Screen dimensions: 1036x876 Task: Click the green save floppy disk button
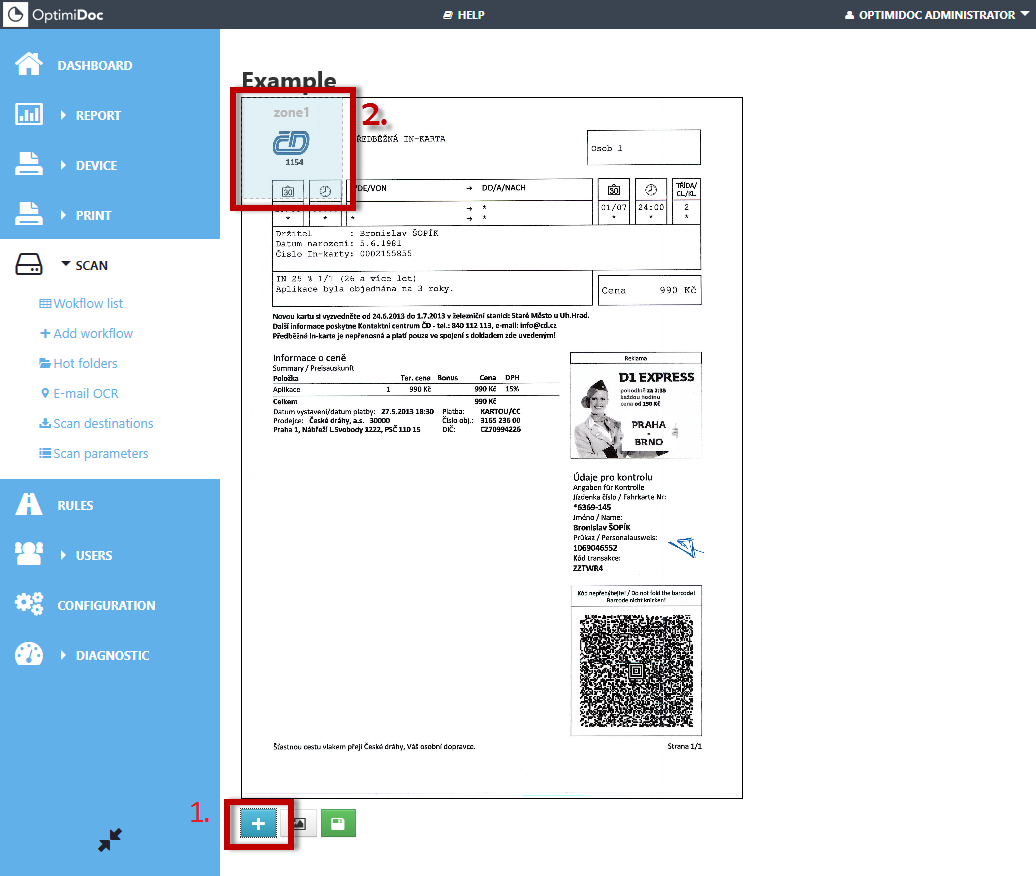tap(338, 824)
